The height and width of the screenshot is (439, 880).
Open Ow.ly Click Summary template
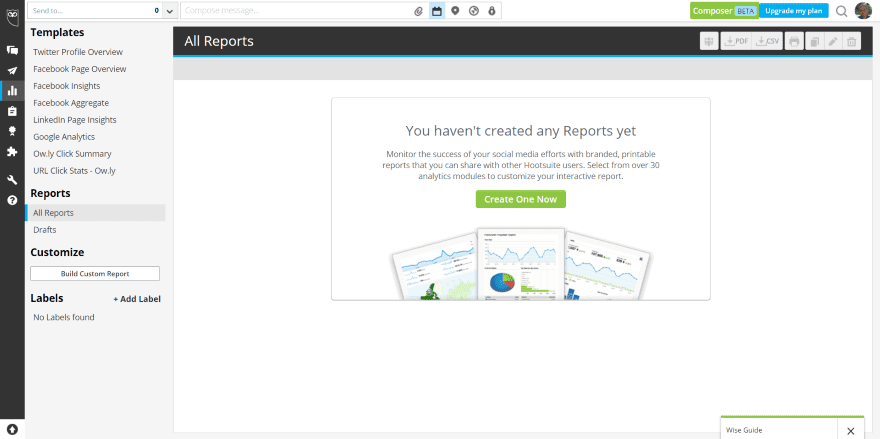(x=72, y=153)
